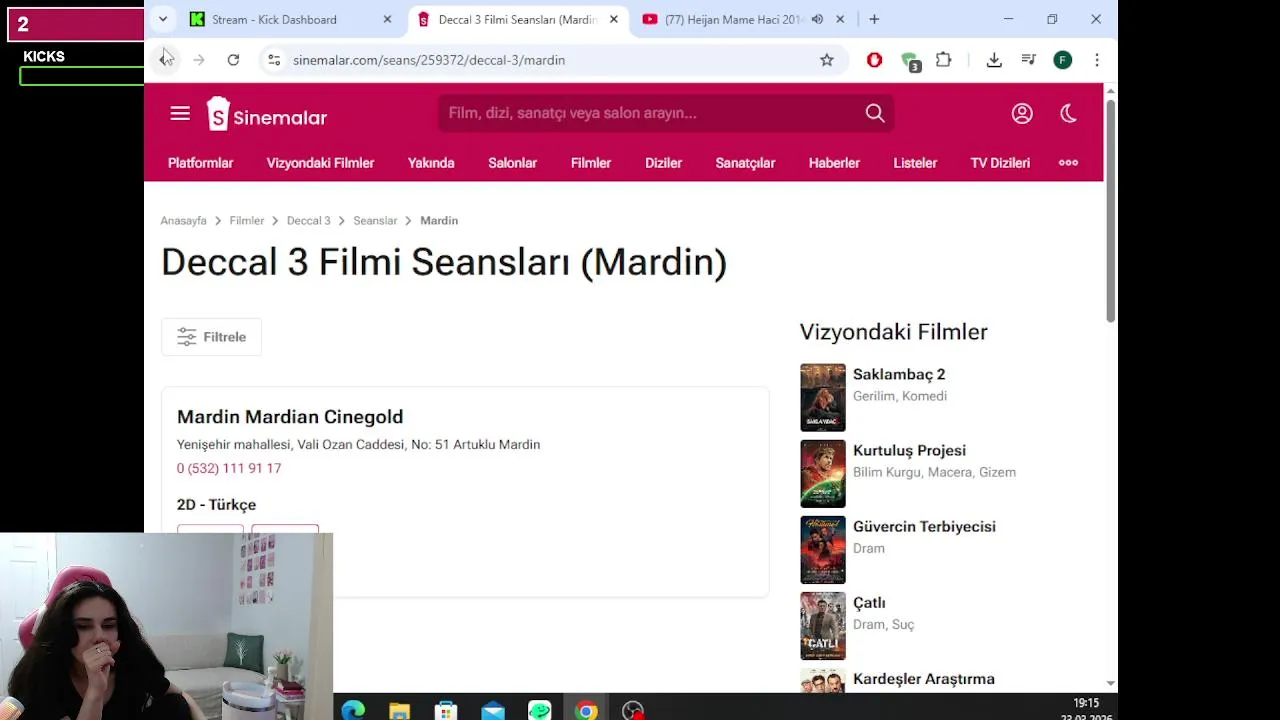1280x720 pixels.
Task: Open the Platformlar menu
Action: pyautogui.click(x=200, y=163)
